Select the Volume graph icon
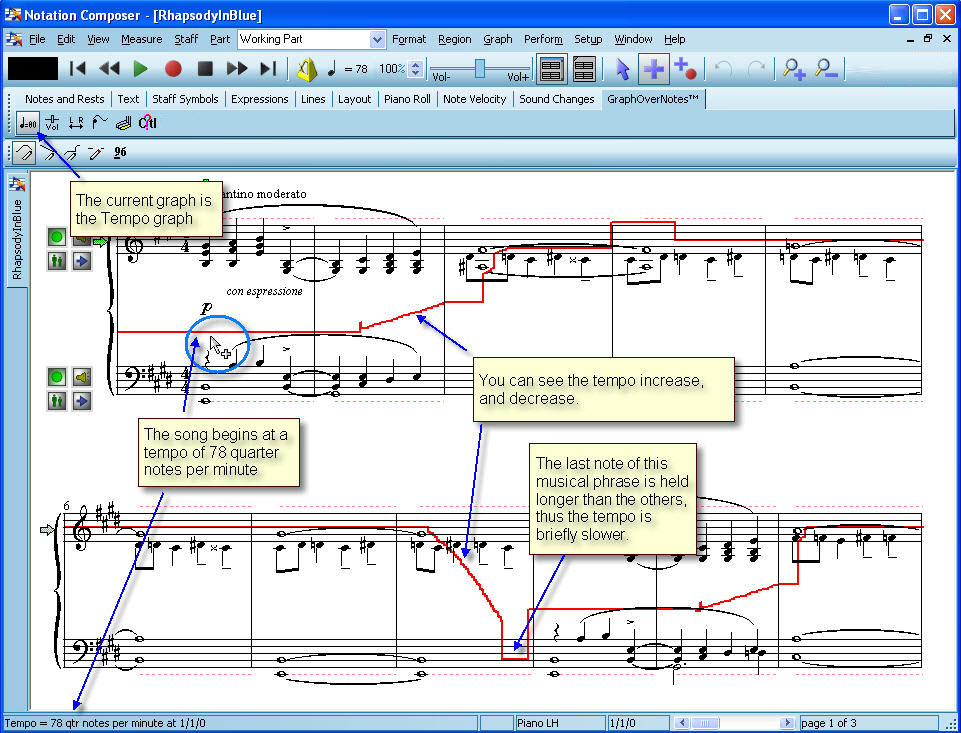This screenshot has width=961, height=733. pos(53,123)
